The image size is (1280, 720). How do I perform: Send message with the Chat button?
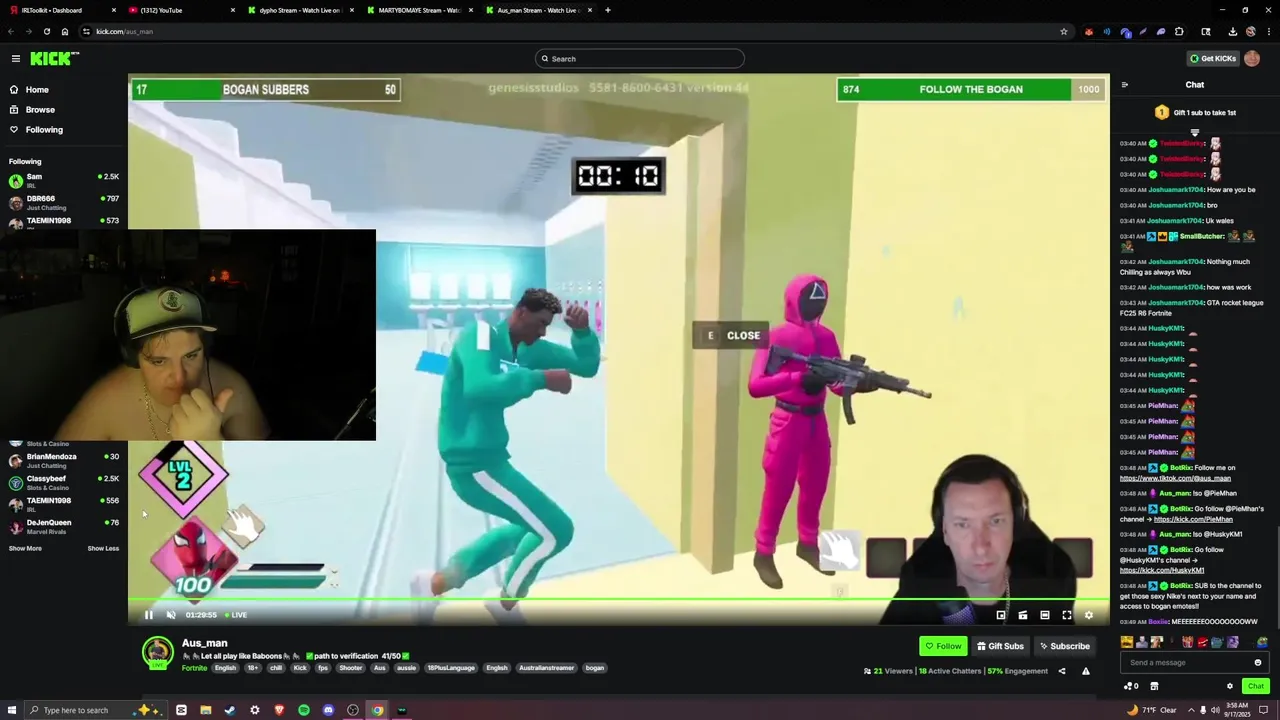(1256, 686)
